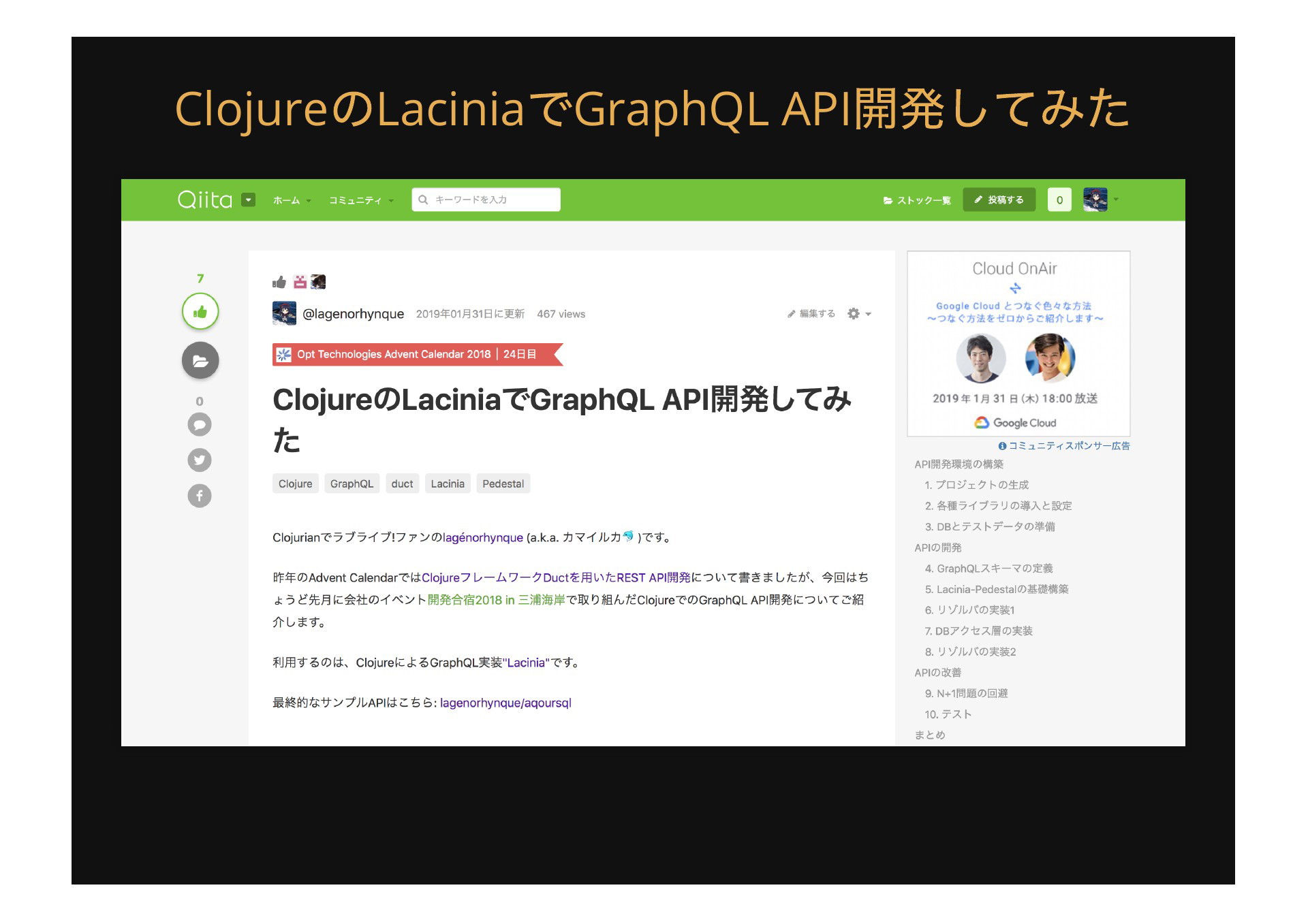Open dropdown next to Qiita logo
This screenshot has width=1308, height=924.
pos(249,200)
